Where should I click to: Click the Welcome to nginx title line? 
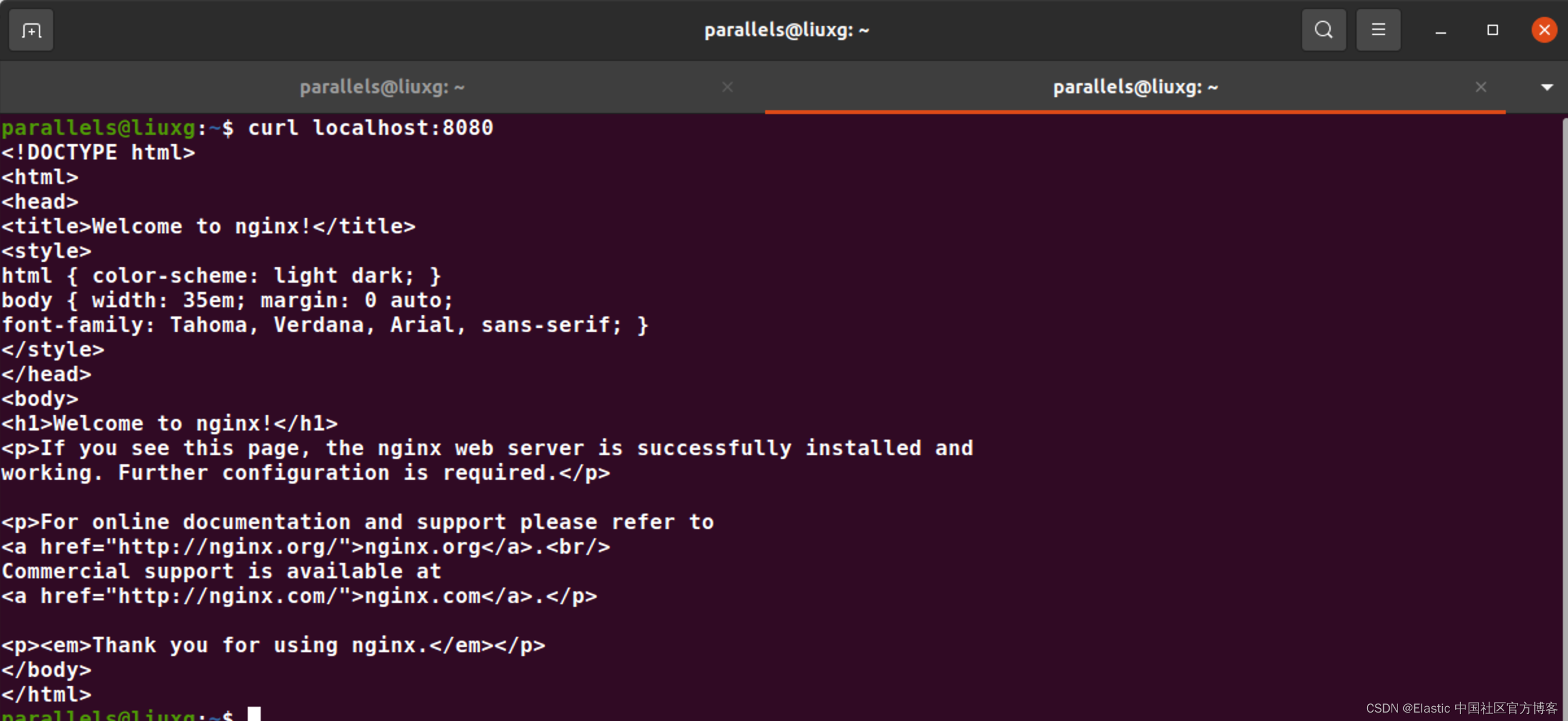pos(208,226)
